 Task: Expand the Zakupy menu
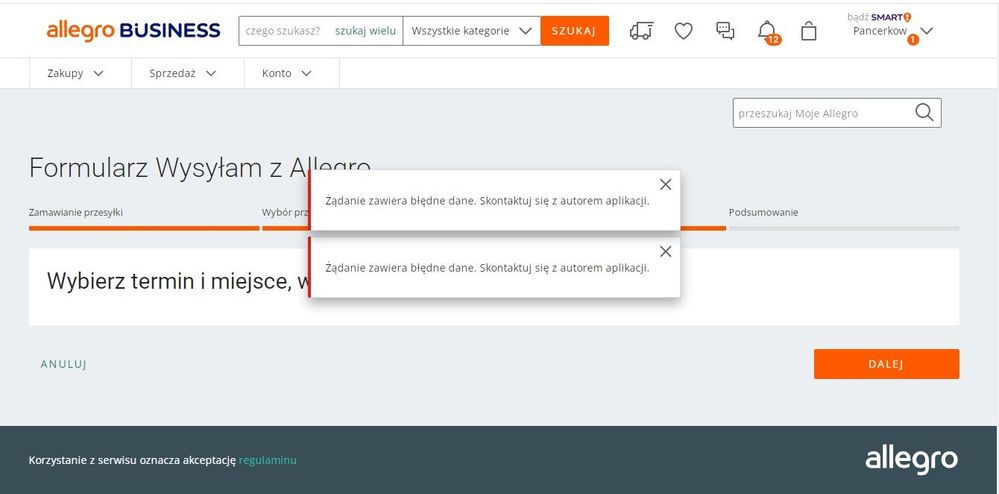[x=75, y=73]
